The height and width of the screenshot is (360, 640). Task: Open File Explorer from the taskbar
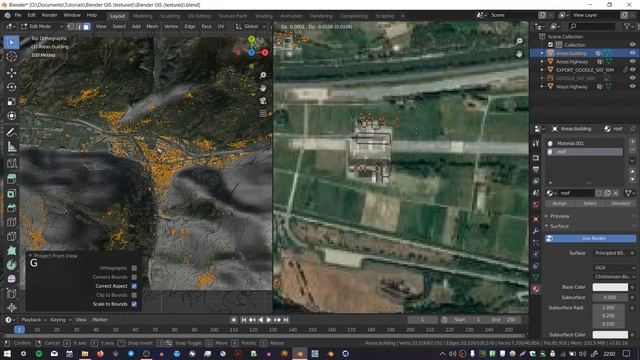[x=85, y=353]
